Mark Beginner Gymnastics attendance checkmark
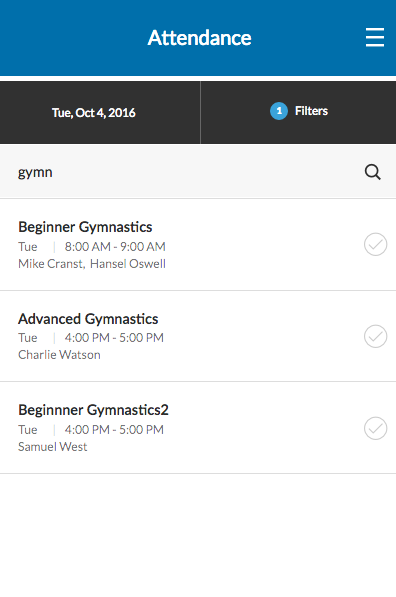Viewport: 396px width, 597px height. coord(375,244)
